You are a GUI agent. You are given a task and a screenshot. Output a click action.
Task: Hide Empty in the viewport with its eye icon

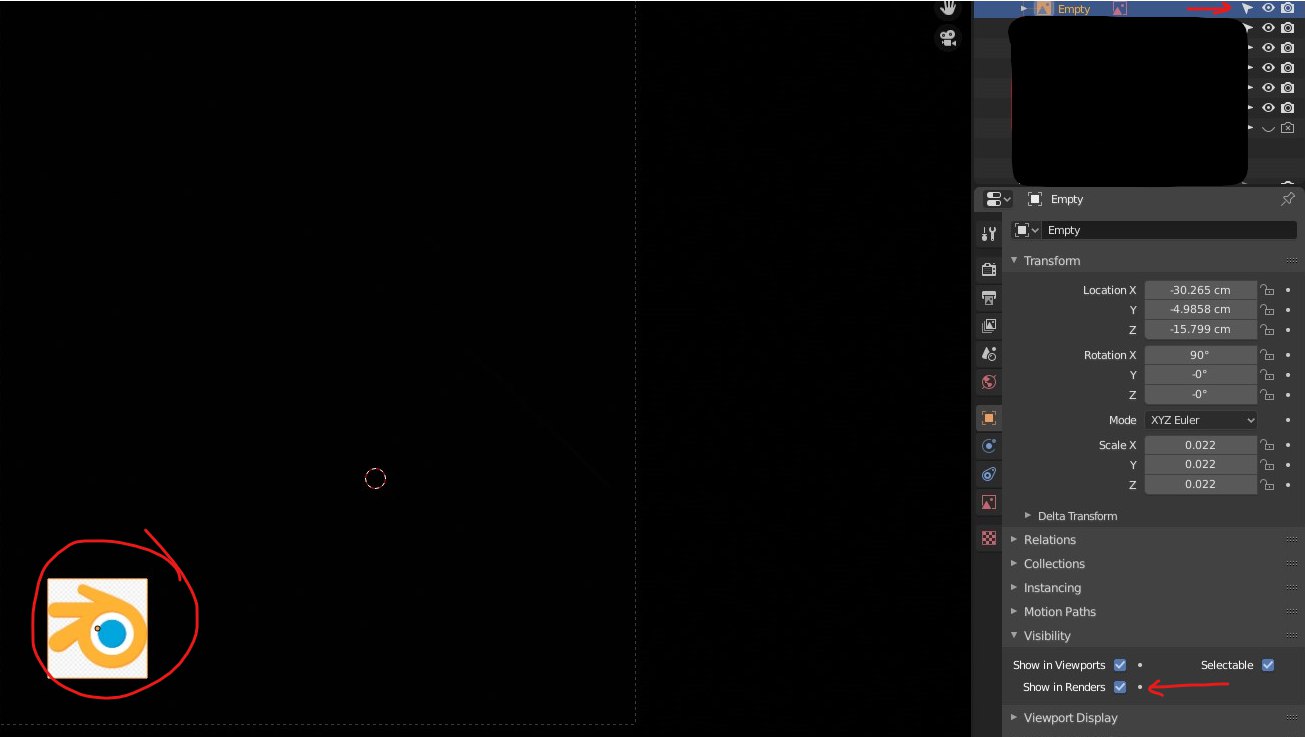click(1268, 8)
